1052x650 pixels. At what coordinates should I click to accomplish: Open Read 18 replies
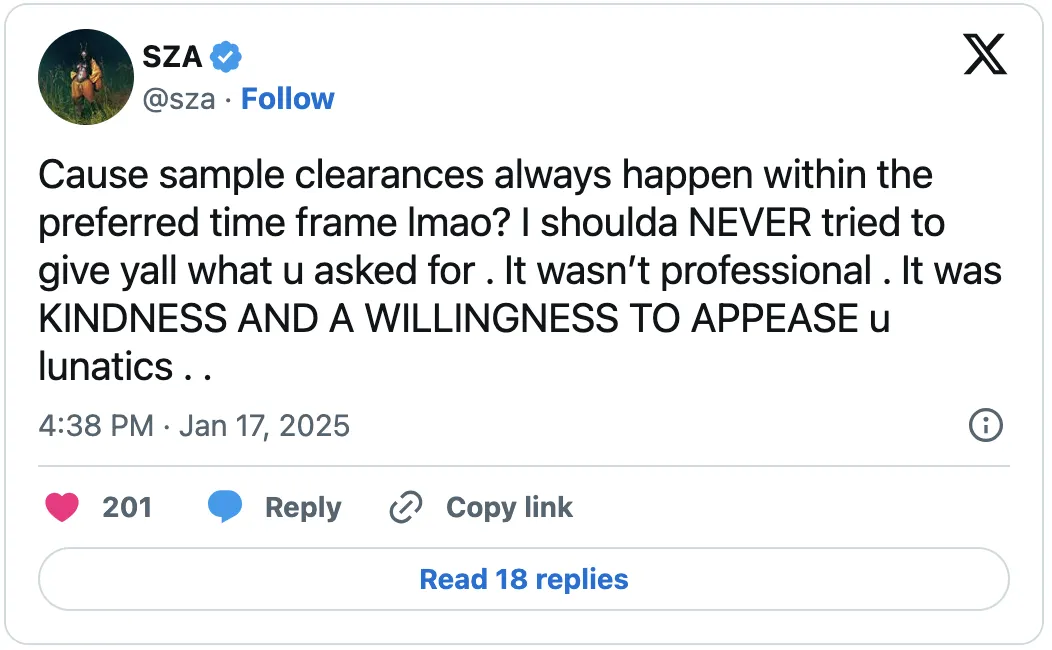click(x=524, y=580)
